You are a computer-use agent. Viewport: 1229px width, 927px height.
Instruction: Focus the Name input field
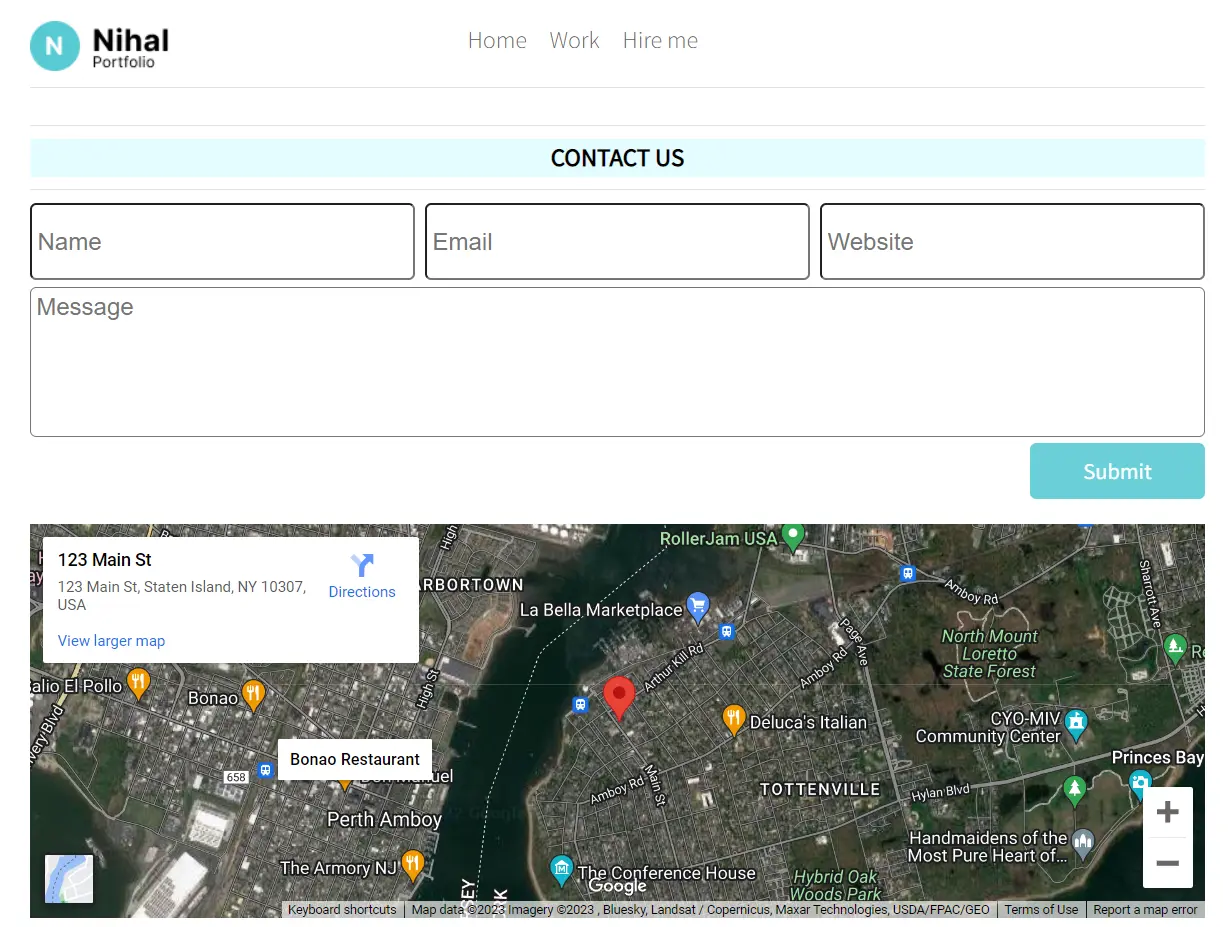coord(222,242)
